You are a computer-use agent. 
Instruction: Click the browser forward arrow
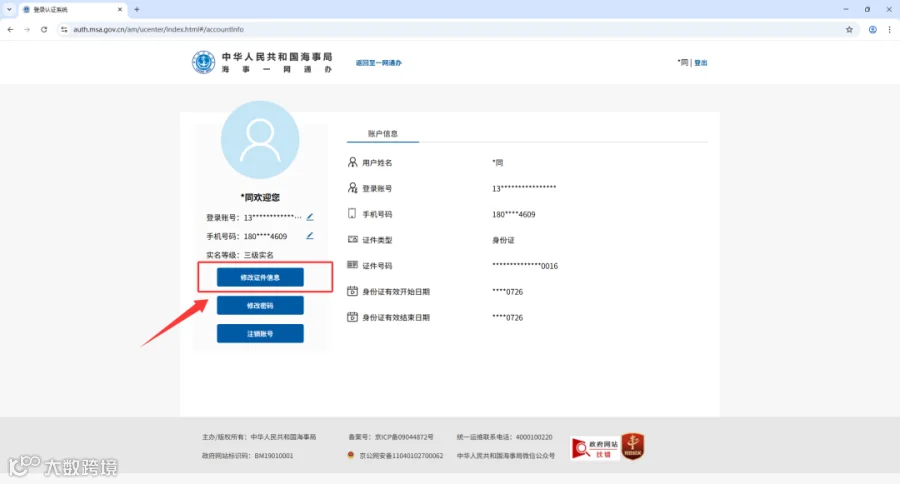coord(27,29)
